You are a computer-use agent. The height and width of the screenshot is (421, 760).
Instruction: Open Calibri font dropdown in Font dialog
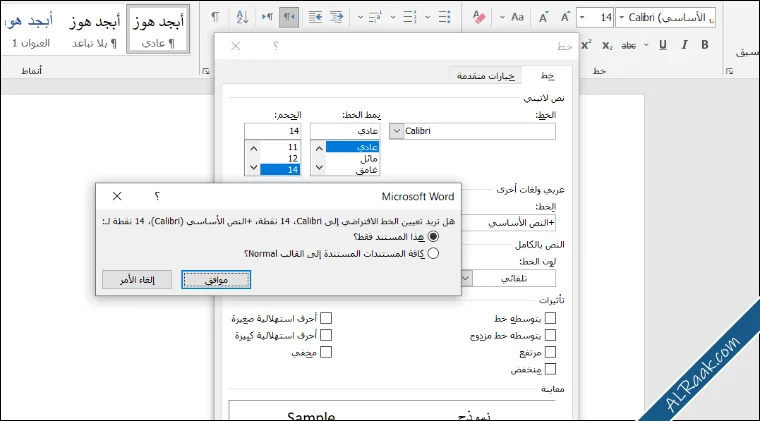point(396,131)
